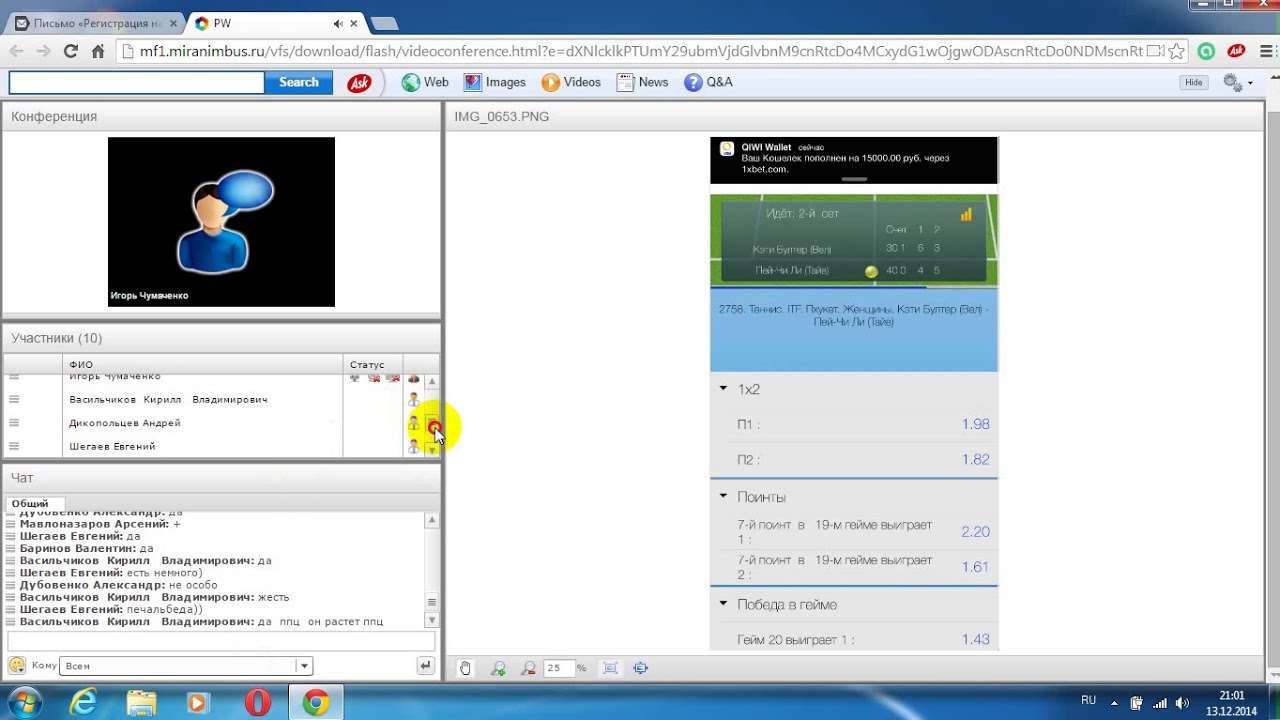Close the Письмо «Регистрация» tab
This screenshot has width=1280, height=720.
[172, 23]
